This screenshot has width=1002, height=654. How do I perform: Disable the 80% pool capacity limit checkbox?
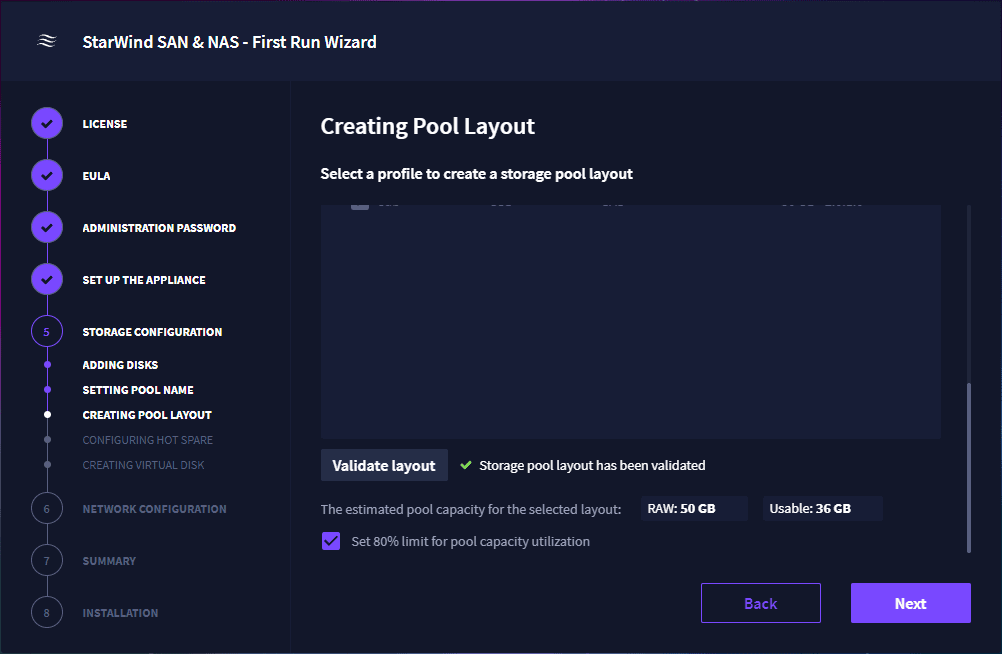pyautogui.click(x=331, y=541)
